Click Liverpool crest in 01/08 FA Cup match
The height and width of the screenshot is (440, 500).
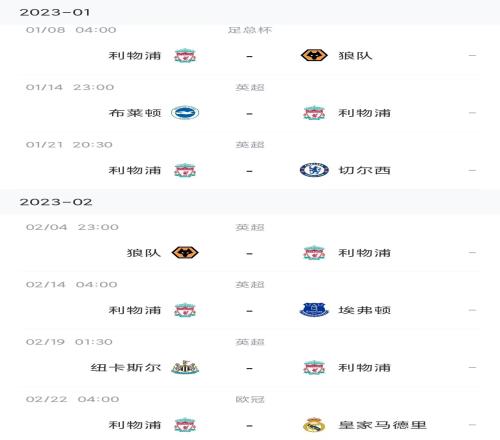(x=185, y=56)
